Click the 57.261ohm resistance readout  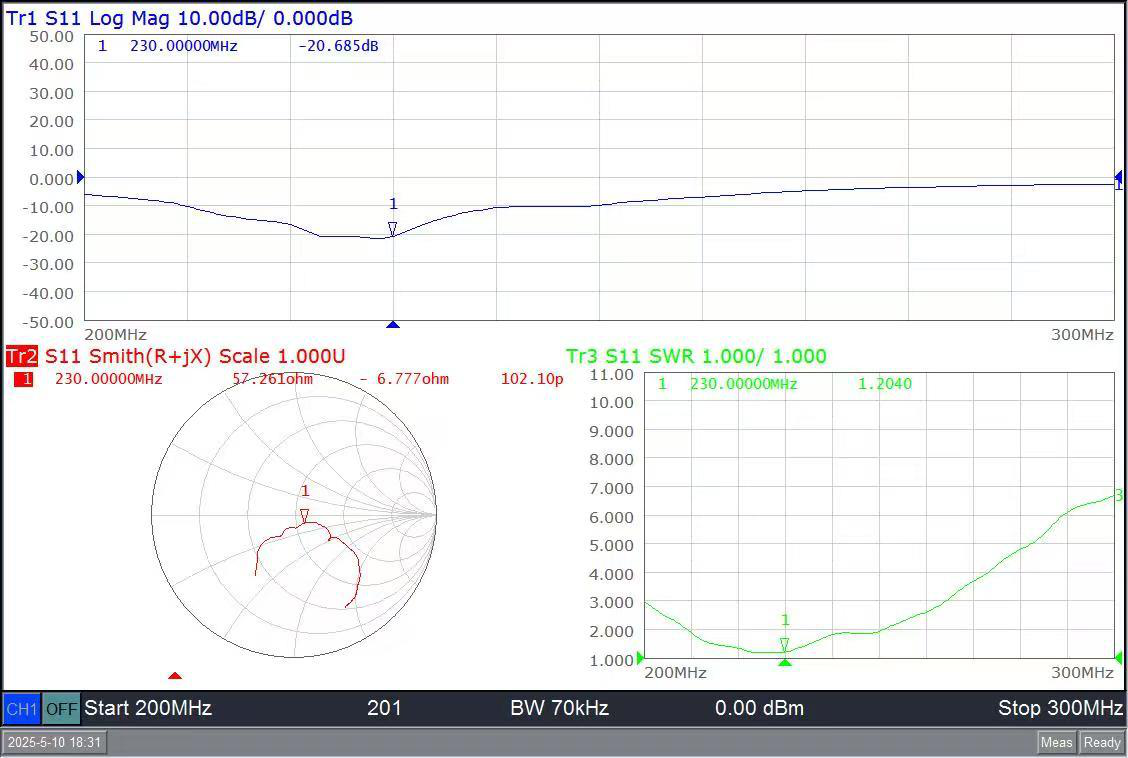click(x=273, y=379)
